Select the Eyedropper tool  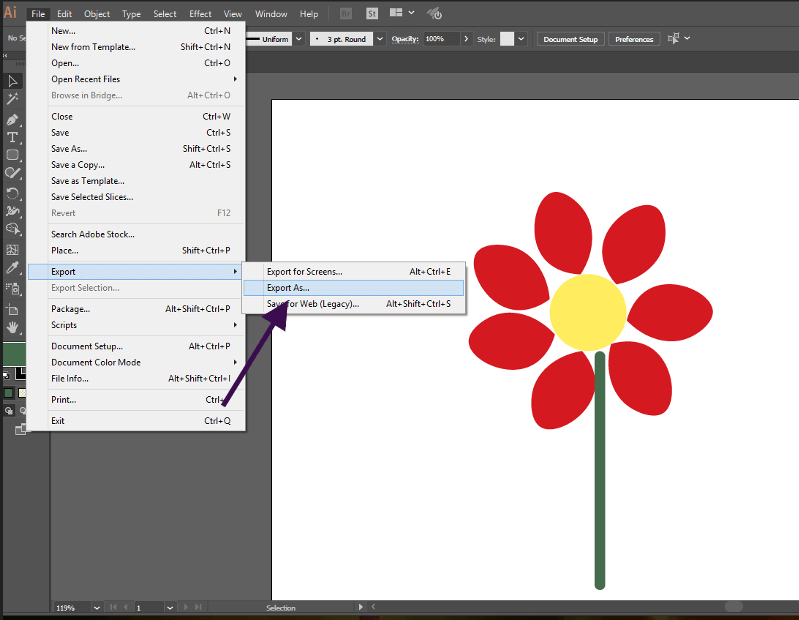[x=13, y=268]
